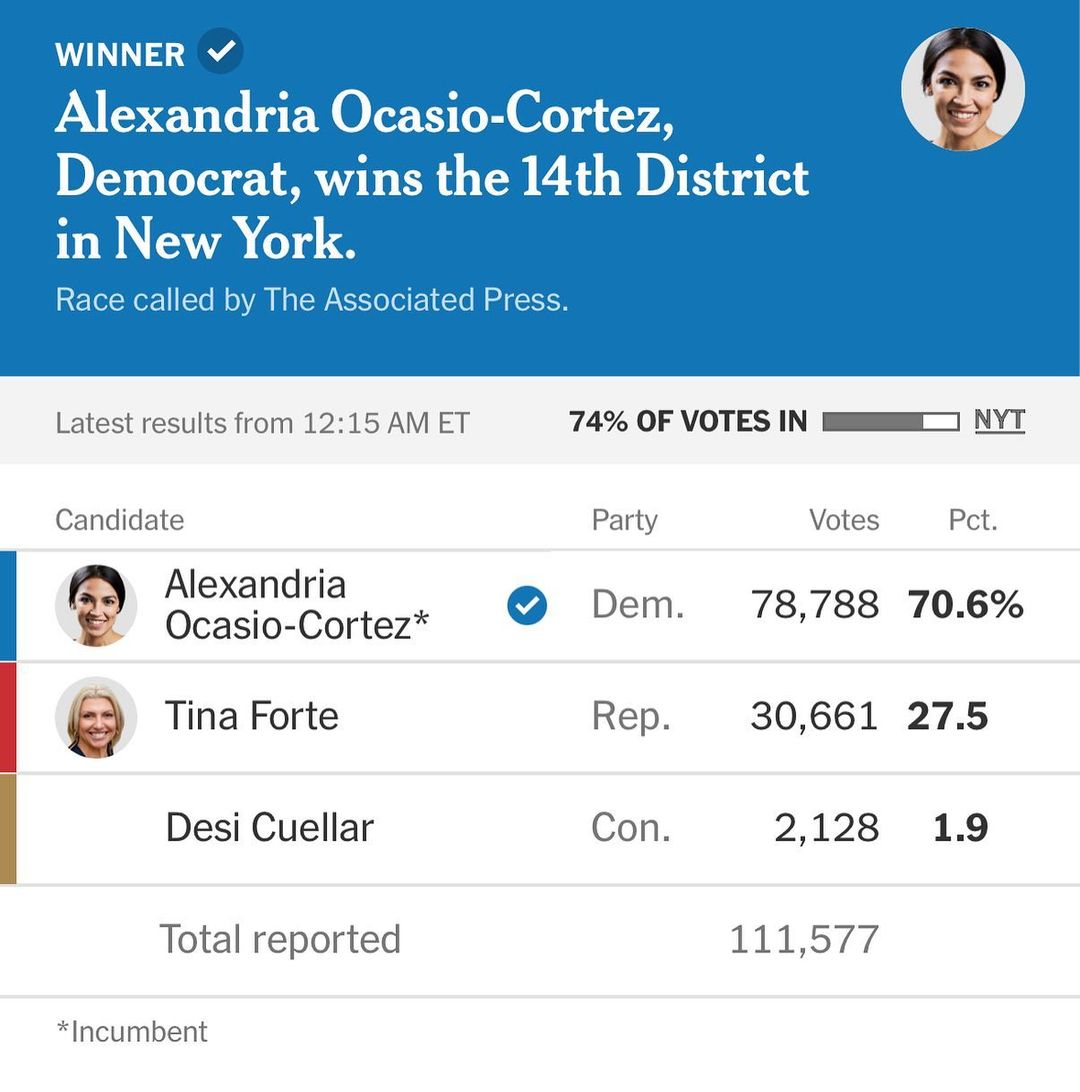Viewport: 1080px width, 1092px height.
Task: Click the blue winner checkmark in the Ocasio-Cortez row
Action: click(527, 606)
